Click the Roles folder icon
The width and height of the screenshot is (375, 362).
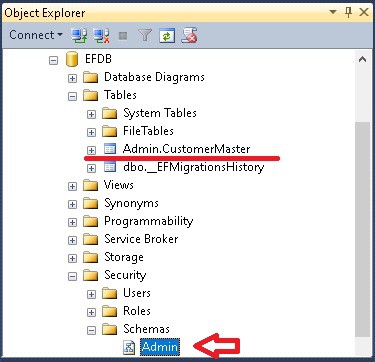(109, 311)
